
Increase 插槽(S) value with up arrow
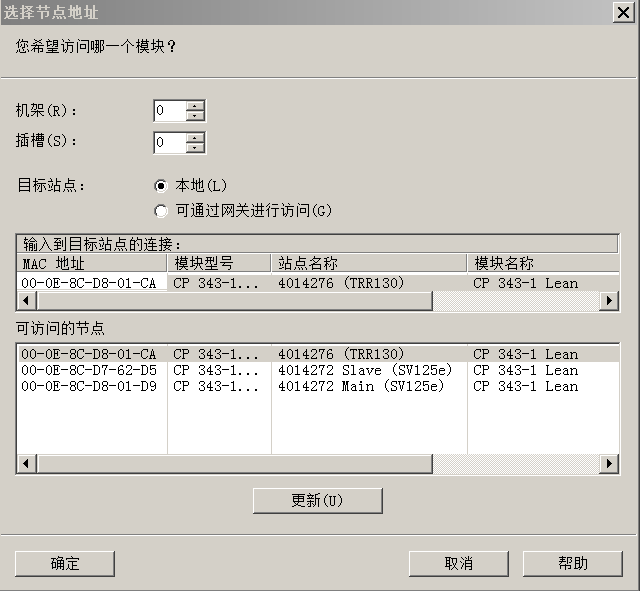(x=196, y=138)
